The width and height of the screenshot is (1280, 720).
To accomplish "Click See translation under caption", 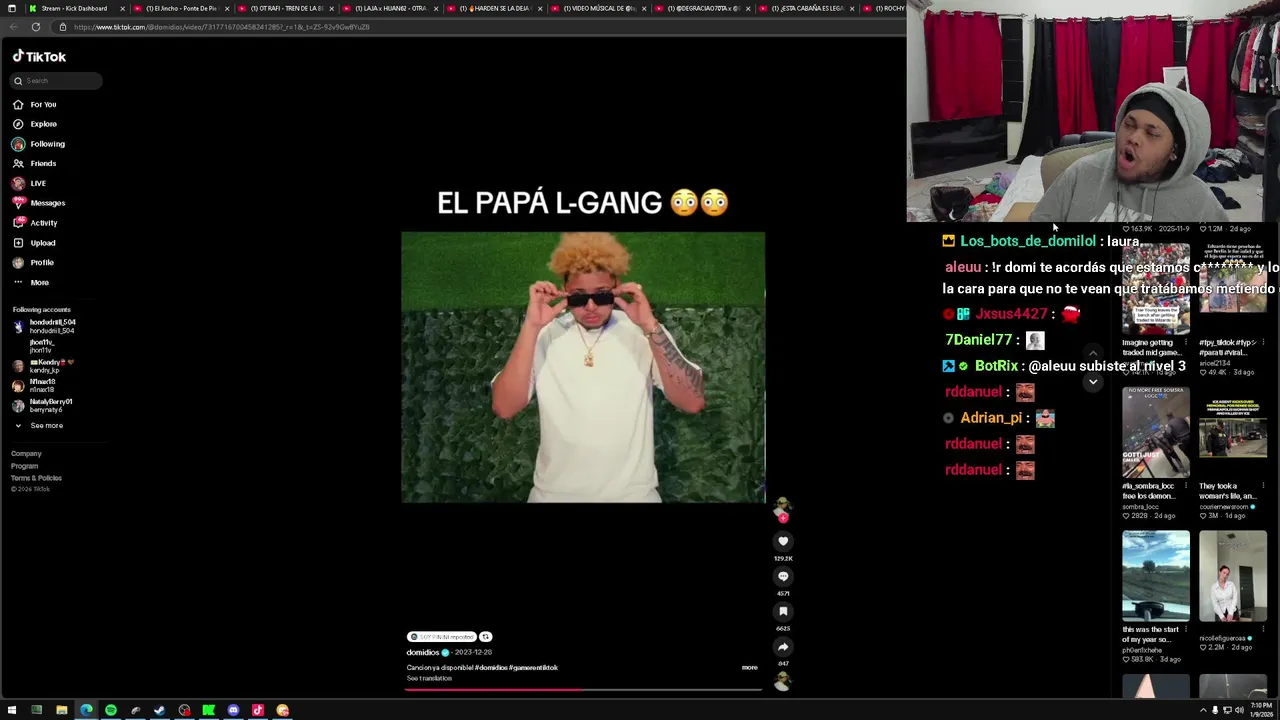I will pyautogui.click(x=429, y=678).
